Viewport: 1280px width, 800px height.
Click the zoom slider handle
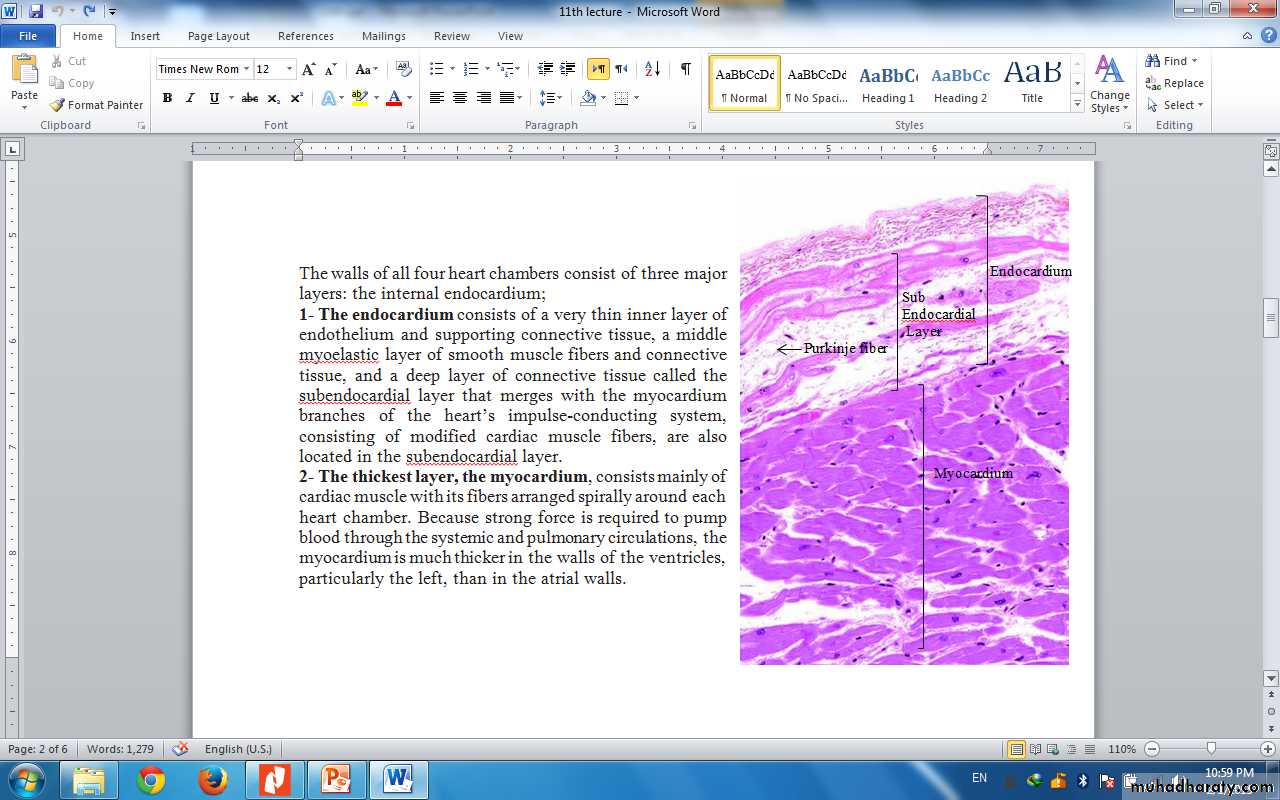[x=1211, y=749]
